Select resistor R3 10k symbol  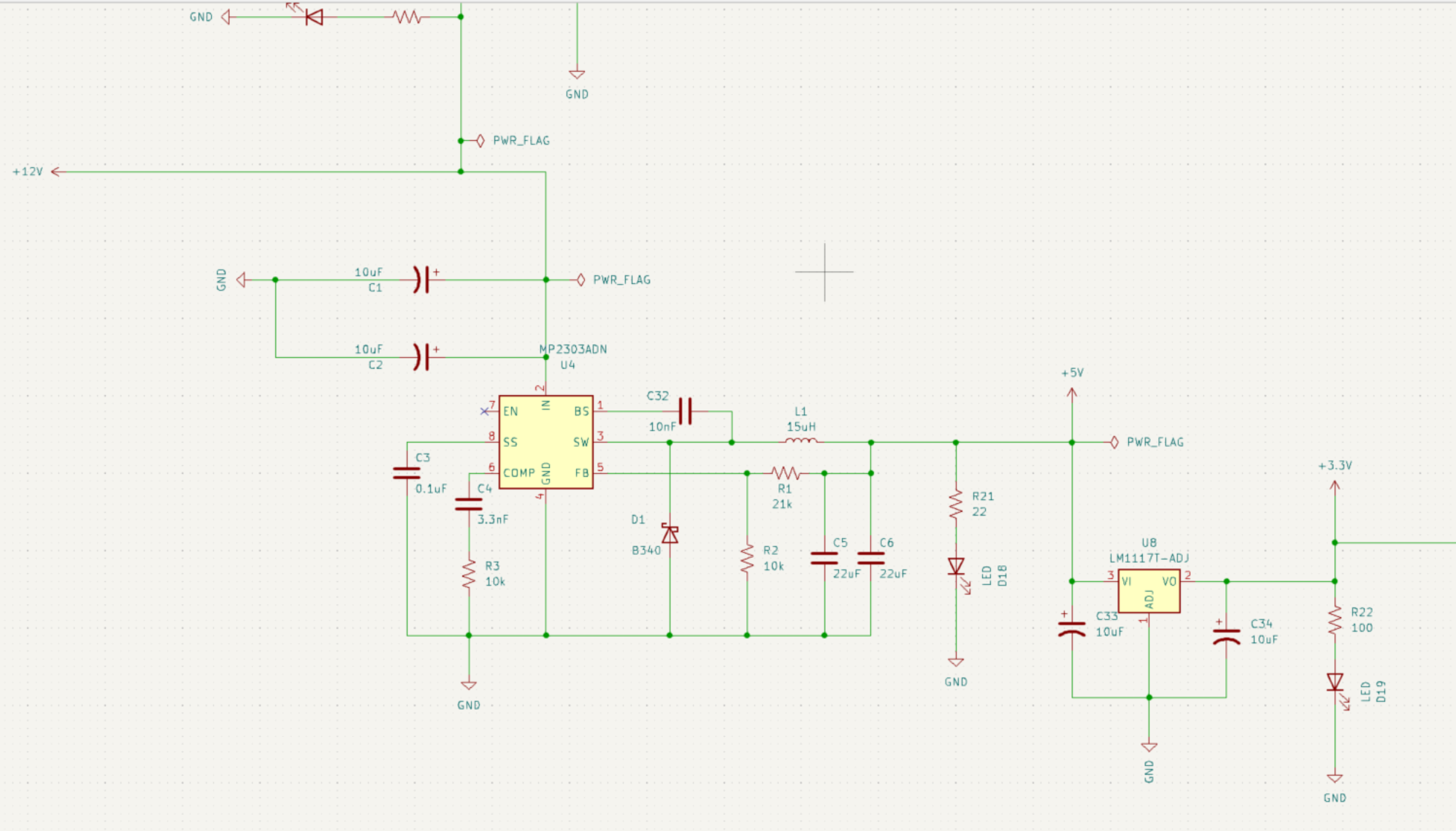point(469,574)
